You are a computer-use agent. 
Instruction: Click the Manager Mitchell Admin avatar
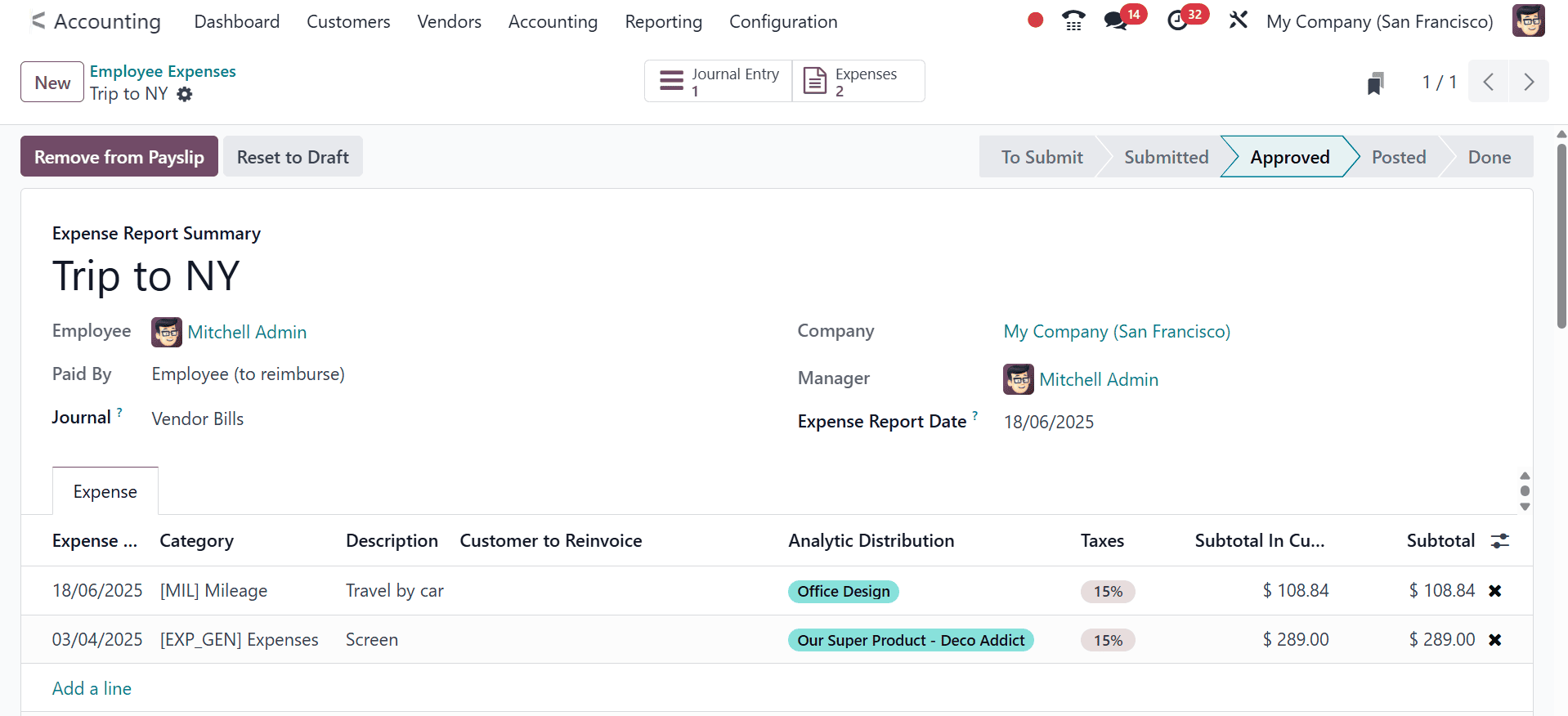(1019, 379)
